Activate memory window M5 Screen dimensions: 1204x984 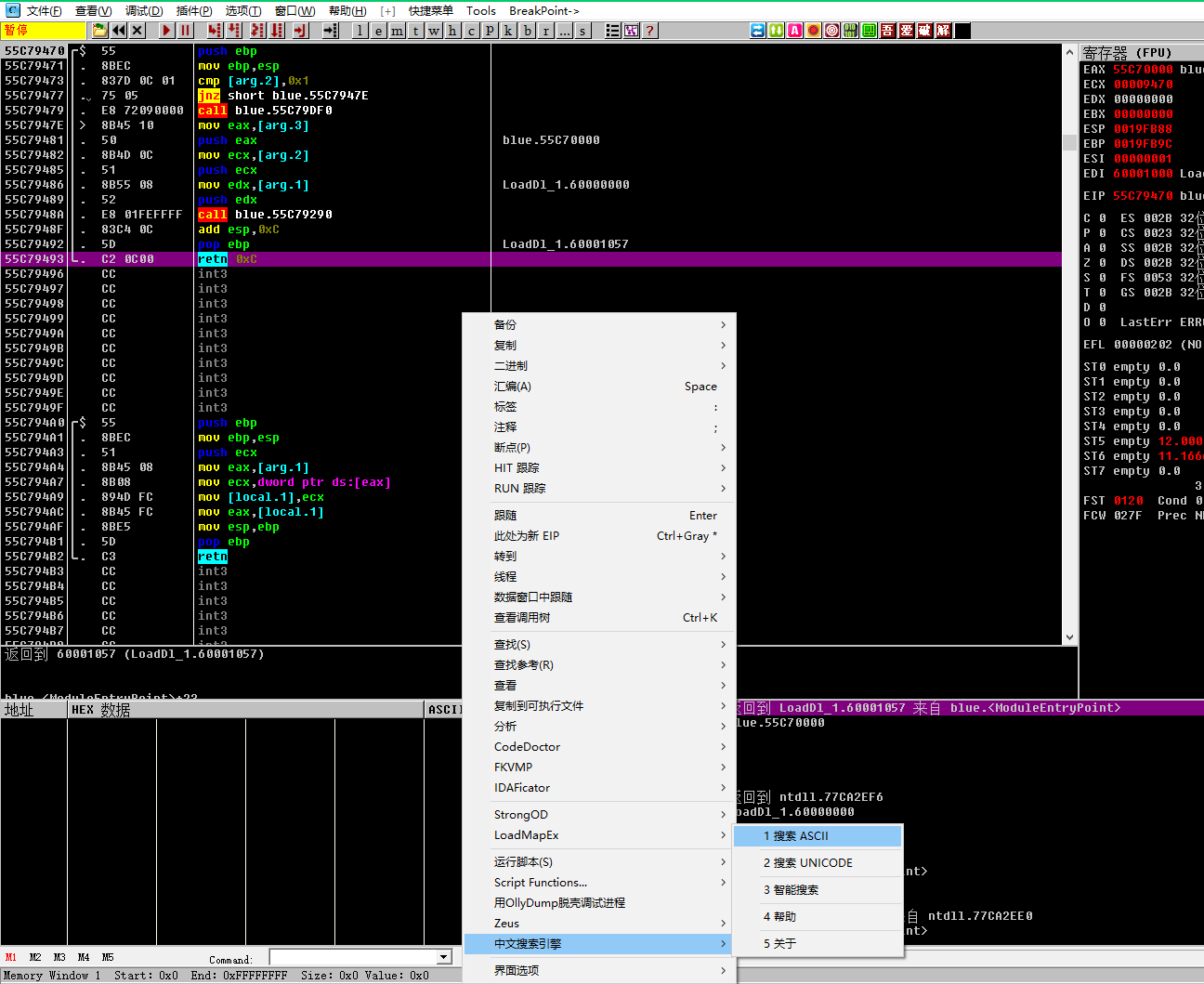click(108, 957)
